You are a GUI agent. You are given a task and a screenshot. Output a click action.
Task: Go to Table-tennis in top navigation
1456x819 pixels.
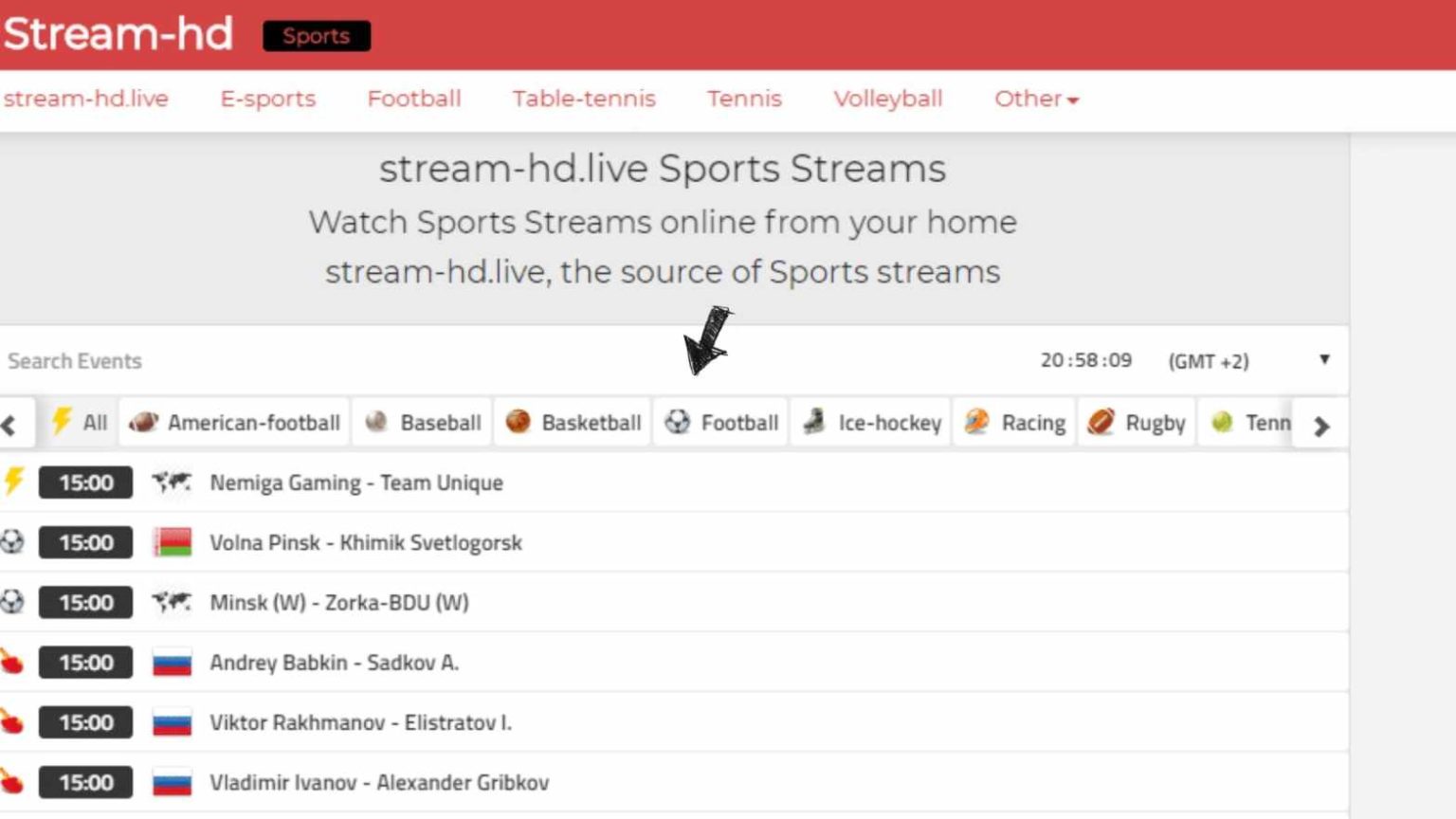point(583,99)
